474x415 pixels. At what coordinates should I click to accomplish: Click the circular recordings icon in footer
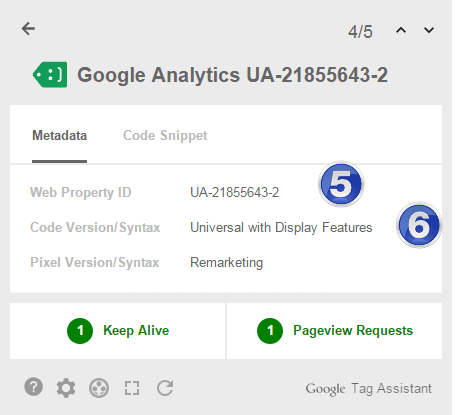99,388
